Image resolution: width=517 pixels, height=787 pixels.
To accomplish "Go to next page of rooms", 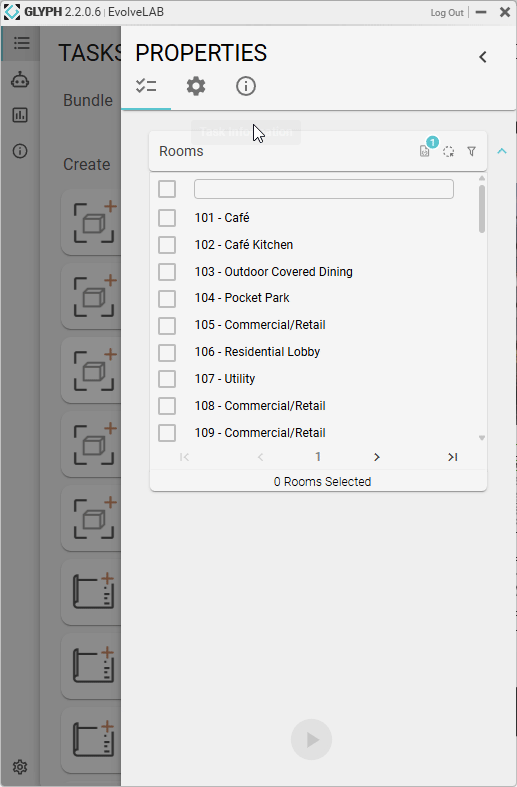I will click(x=377, y=457).
